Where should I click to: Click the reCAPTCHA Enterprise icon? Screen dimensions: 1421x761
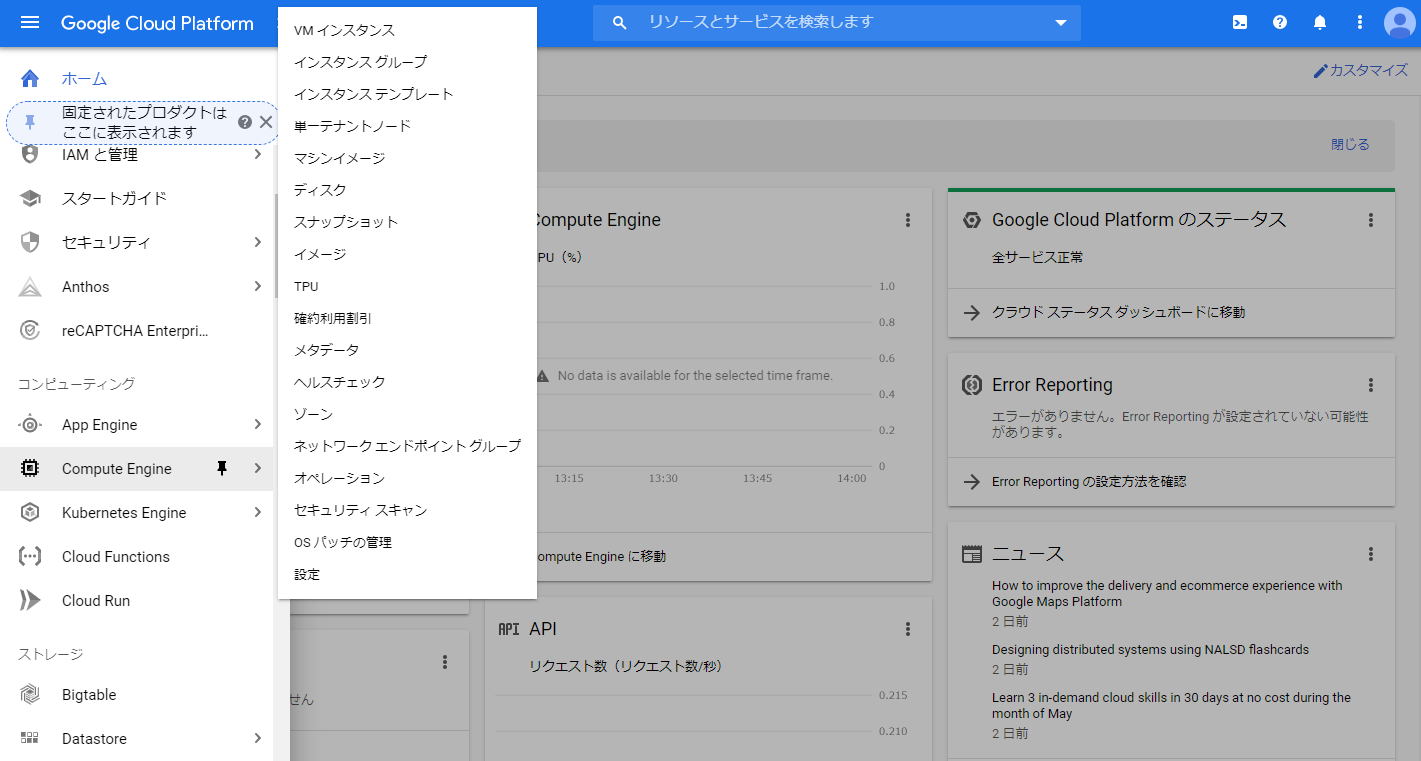pyautogui.click(x=30, y=330)
